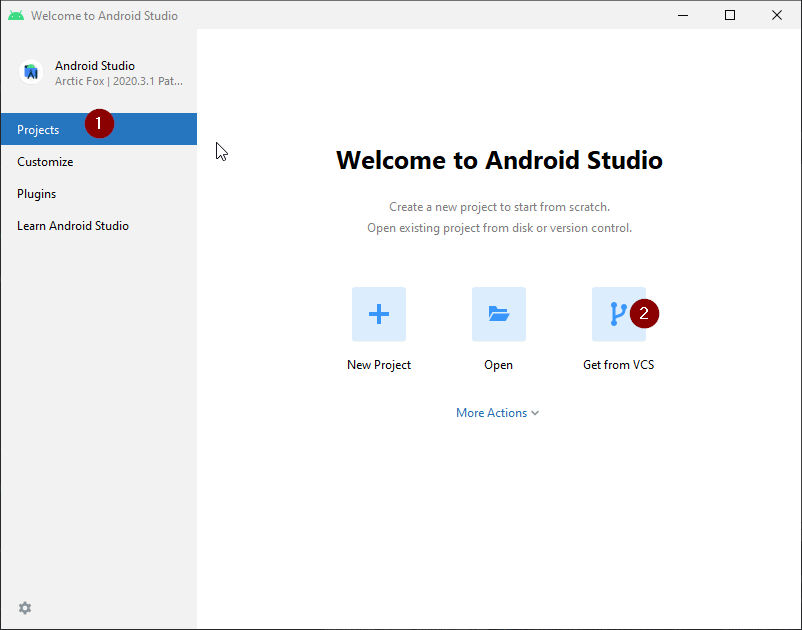Close the Welcome to Android Studio window
The height and width of the screenshot is (630, 802).
pyautogui.click(x=777, y=15)
